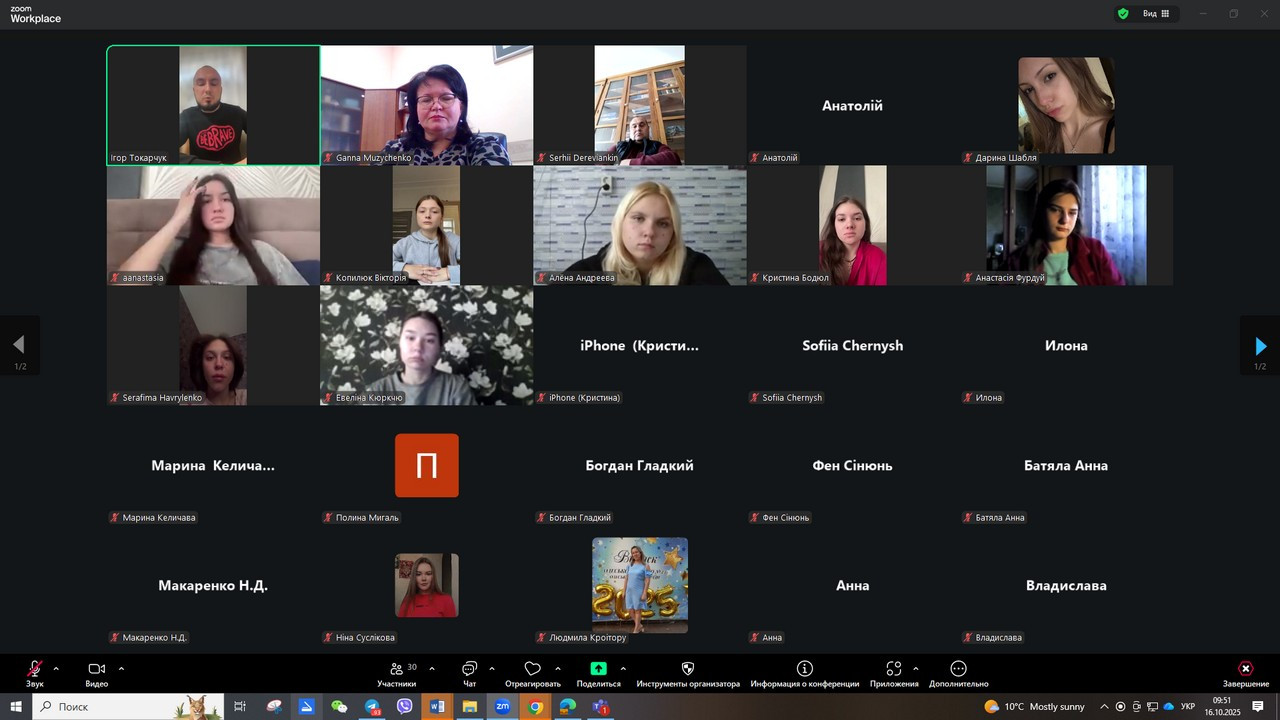Switch the УКР keyboard language indicator
The image size is (1280, 720).
coord(1188,706)
